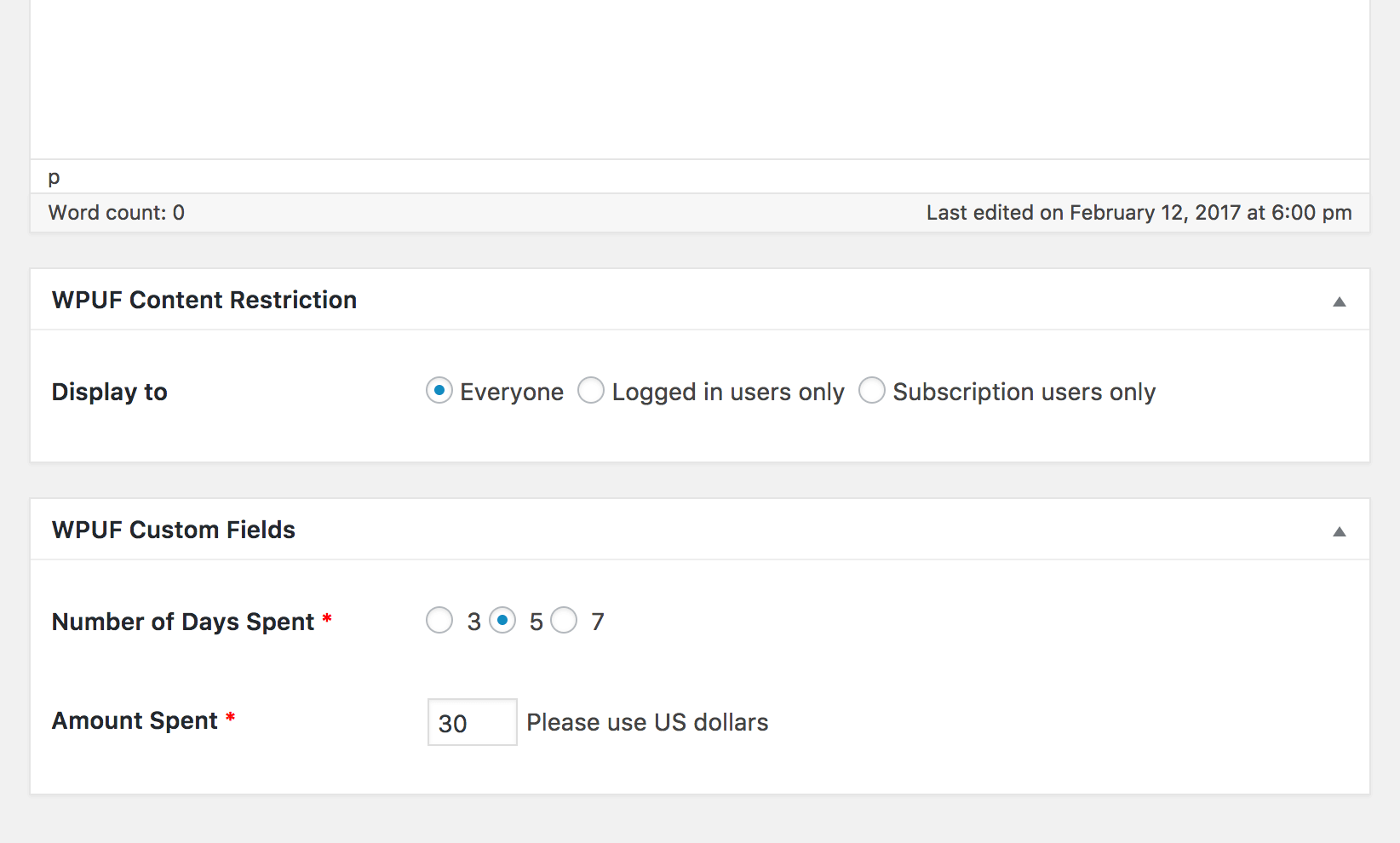Image resolution: width=1400 pixels, height=843 pixels.
Task: Click the 'Number of Days Spent' label
Action: pyautogui.click(x=183, y=622)
